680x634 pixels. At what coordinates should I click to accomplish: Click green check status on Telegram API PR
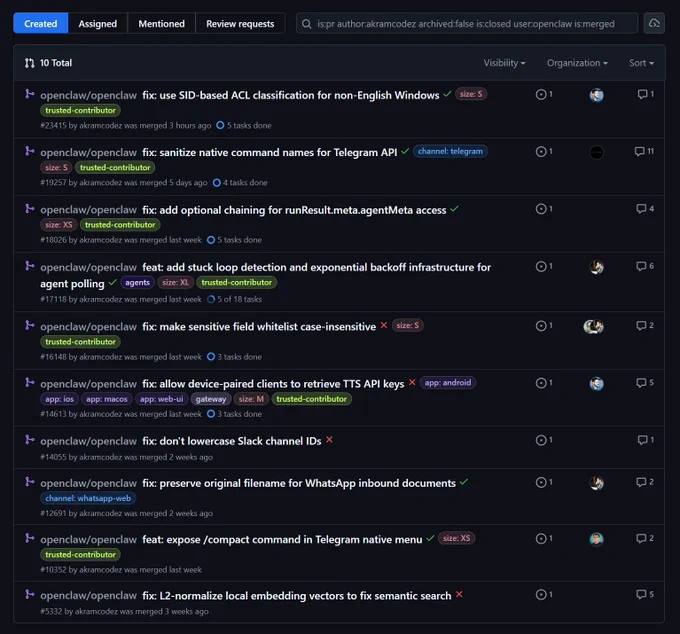pos(405,151)
